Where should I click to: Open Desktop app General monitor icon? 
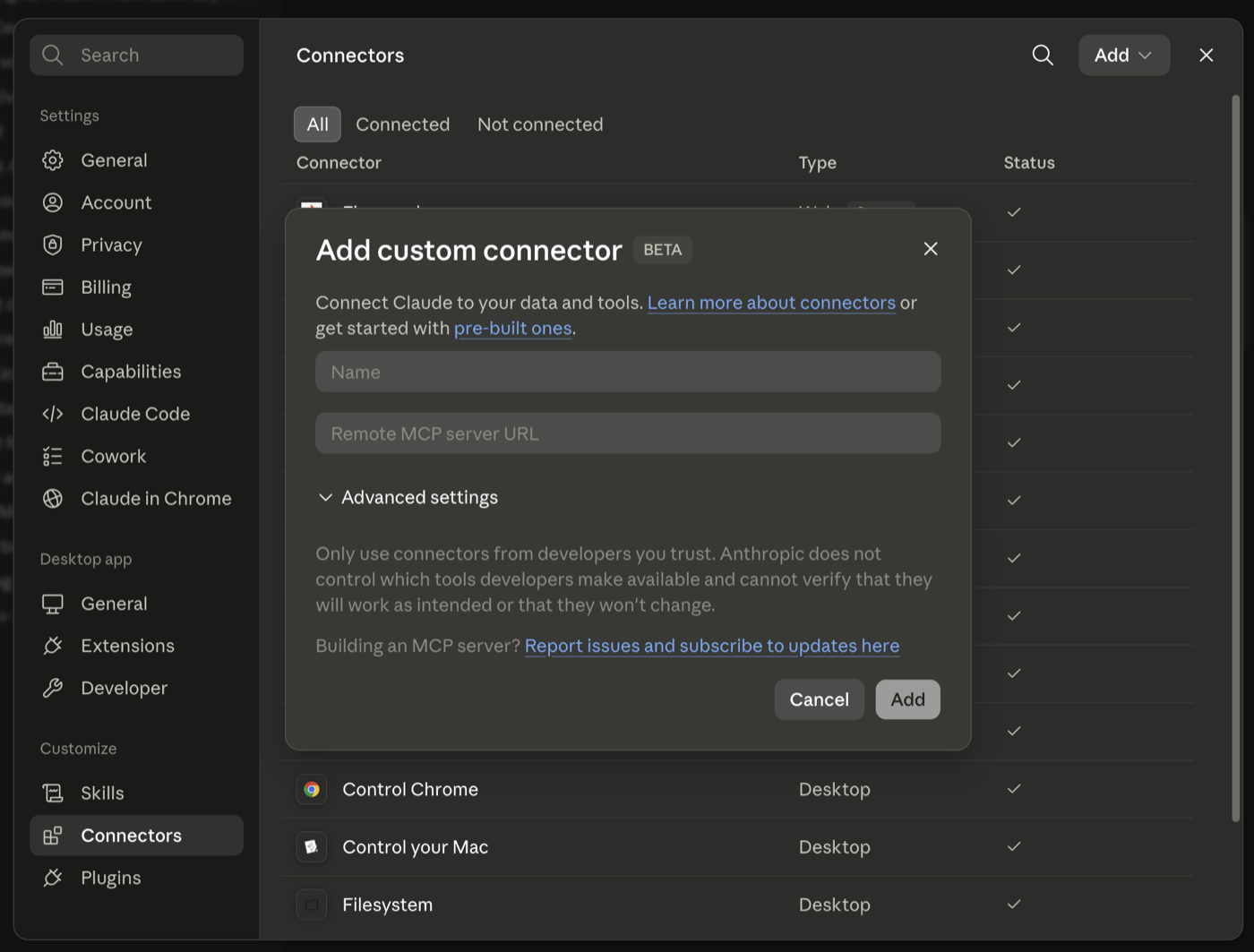(53, 604)
